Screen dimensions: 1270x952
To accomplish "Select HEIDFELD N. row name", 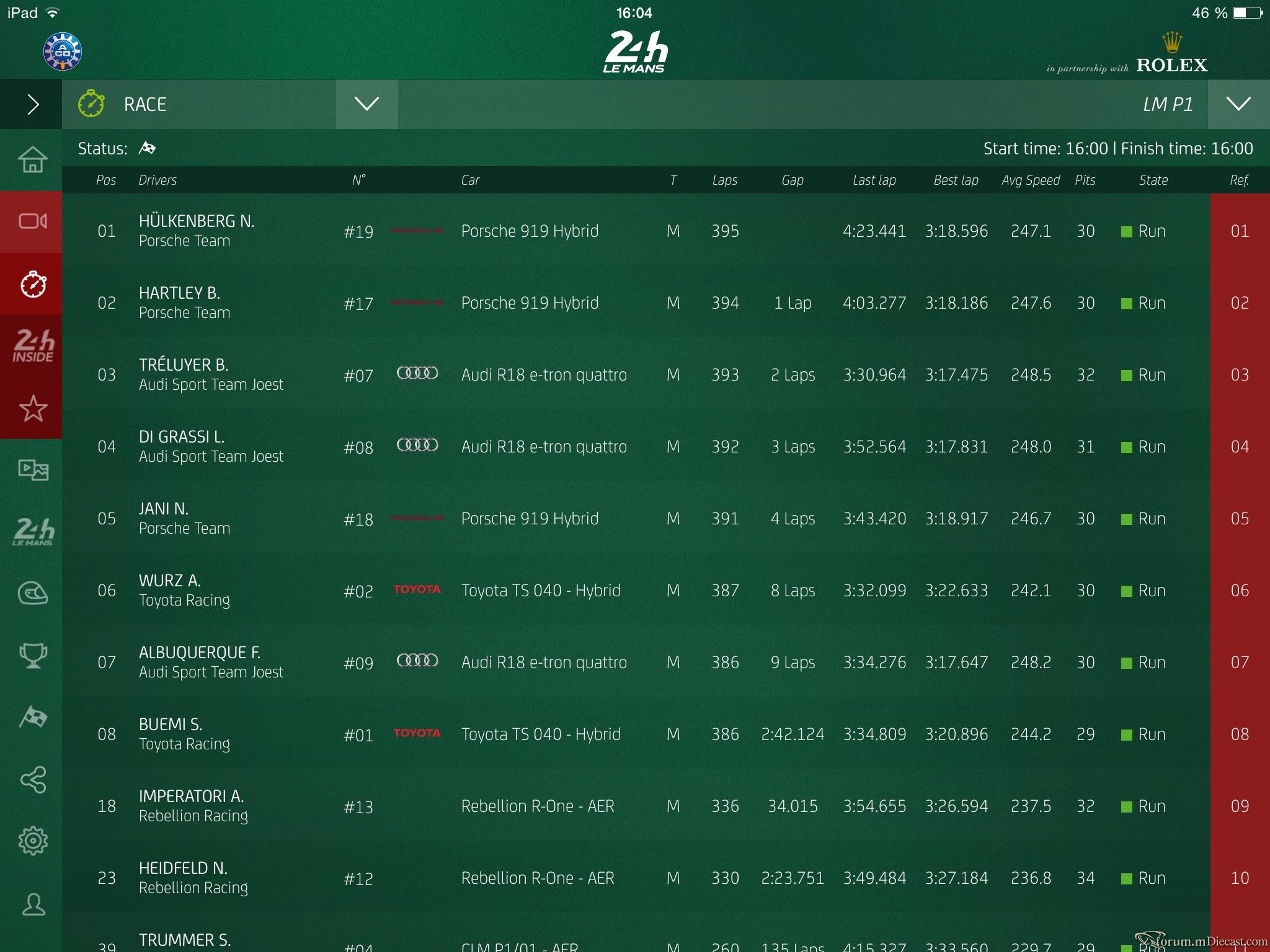I will (x=183, y=868).
